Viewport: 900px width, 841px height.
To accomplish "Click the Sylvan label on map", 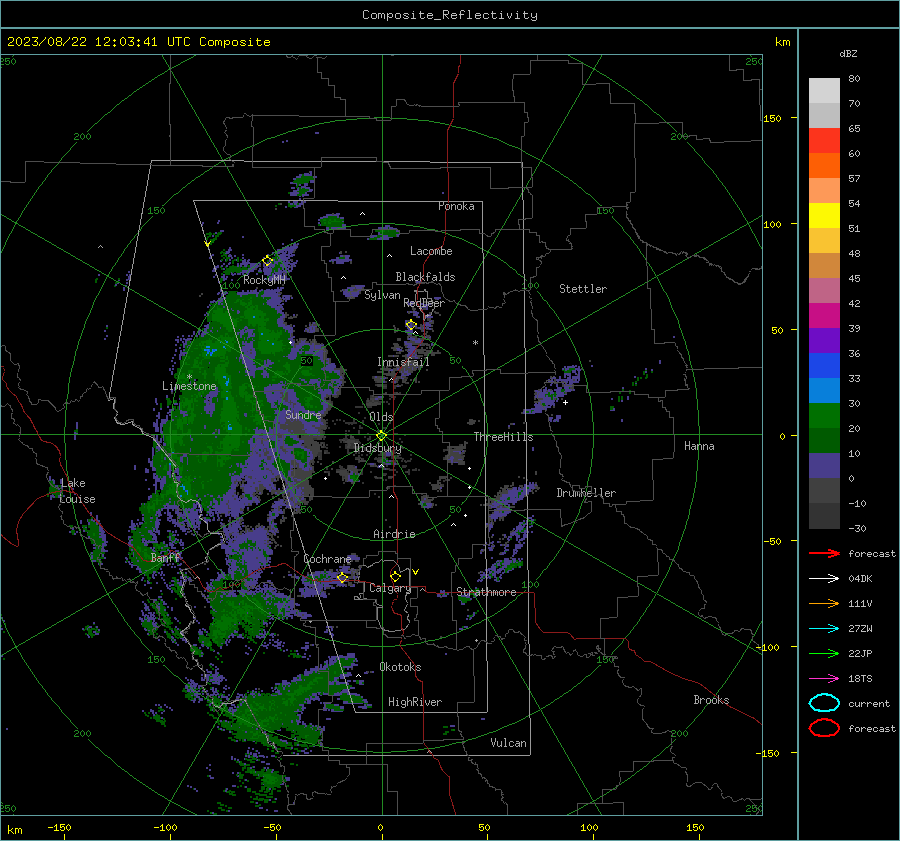I will (382, 295).
